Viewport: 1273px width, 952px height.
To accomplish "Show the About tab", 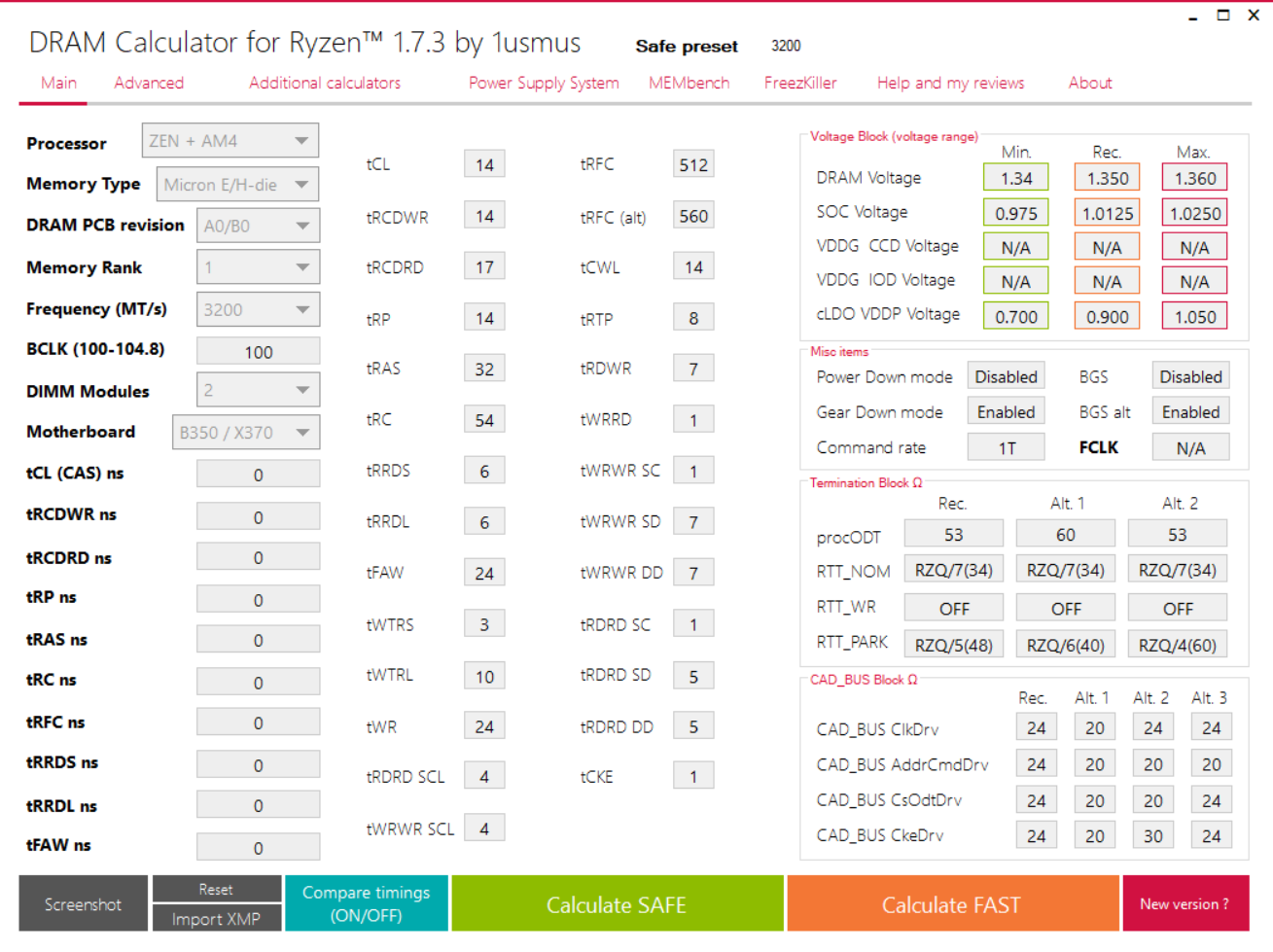I will click(1090, 84).
